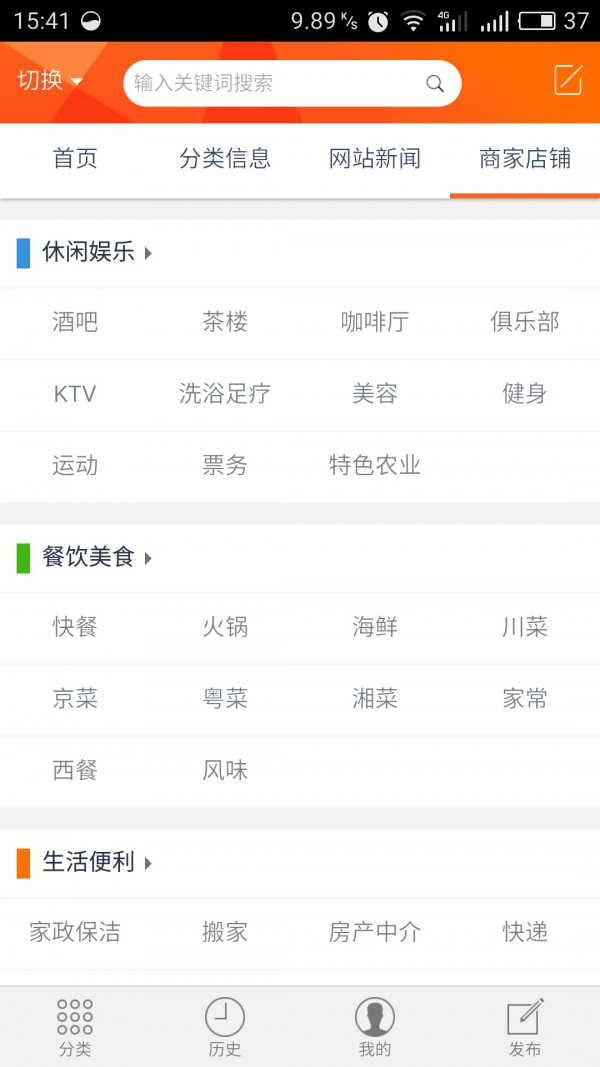This screenshot has width=600, height=1067.
Task: Open the KTV category link
Action: point(75,394)
